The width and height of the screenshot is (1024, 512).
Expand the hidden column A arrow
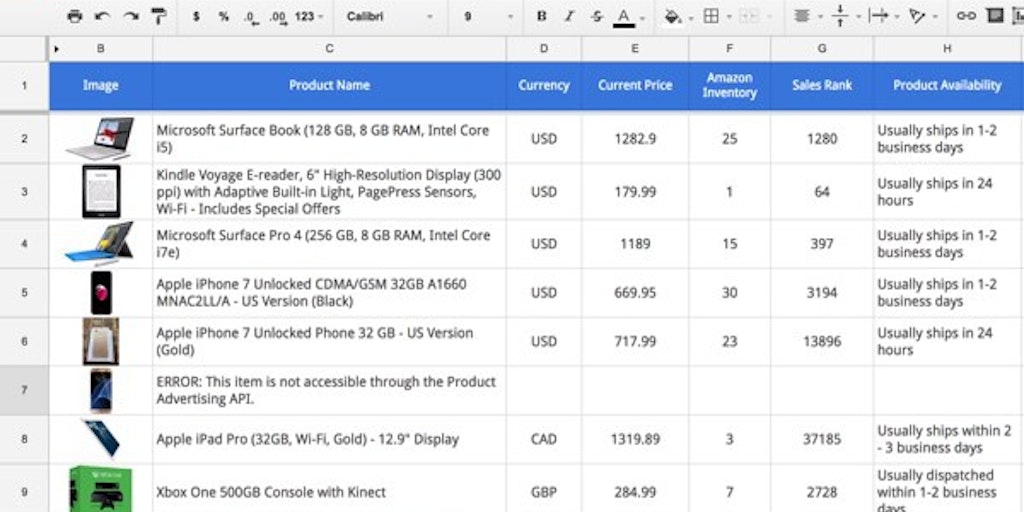point(57,49)
